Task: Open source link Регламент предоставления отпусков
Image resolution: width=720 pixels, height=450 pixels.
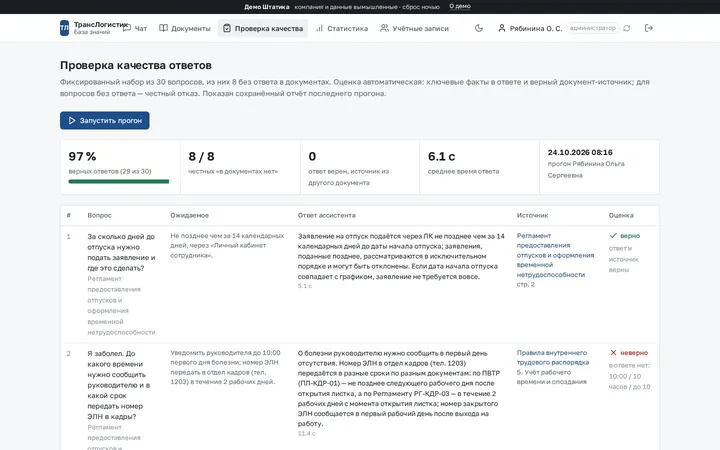Action: pyautogui.click(x=555, y=255)
